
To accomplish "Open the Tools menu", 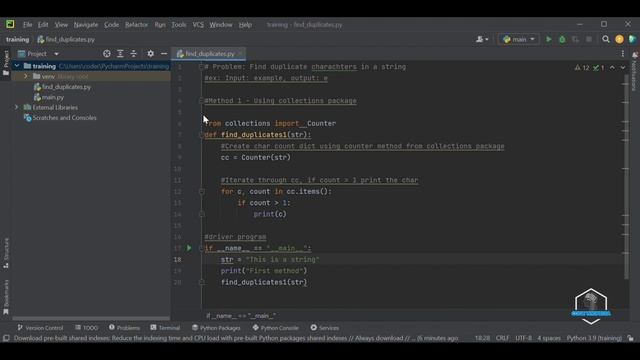I will pyautogui.click(x=178, y=24).
